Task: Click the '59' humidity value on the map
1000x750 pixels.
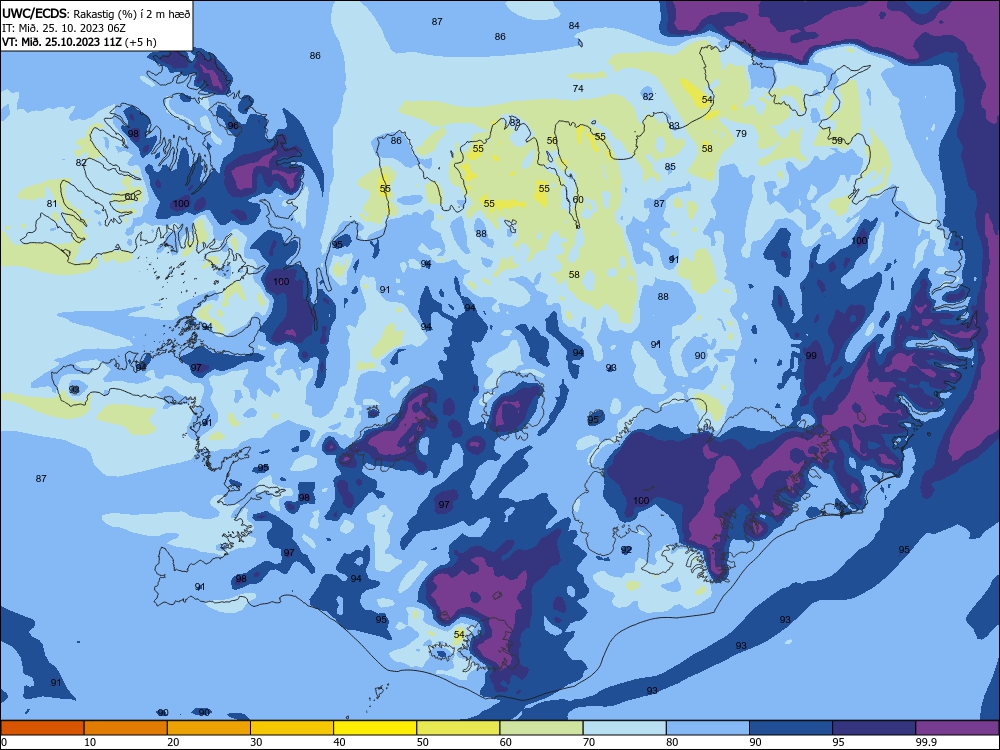Action: pos(837,140)
